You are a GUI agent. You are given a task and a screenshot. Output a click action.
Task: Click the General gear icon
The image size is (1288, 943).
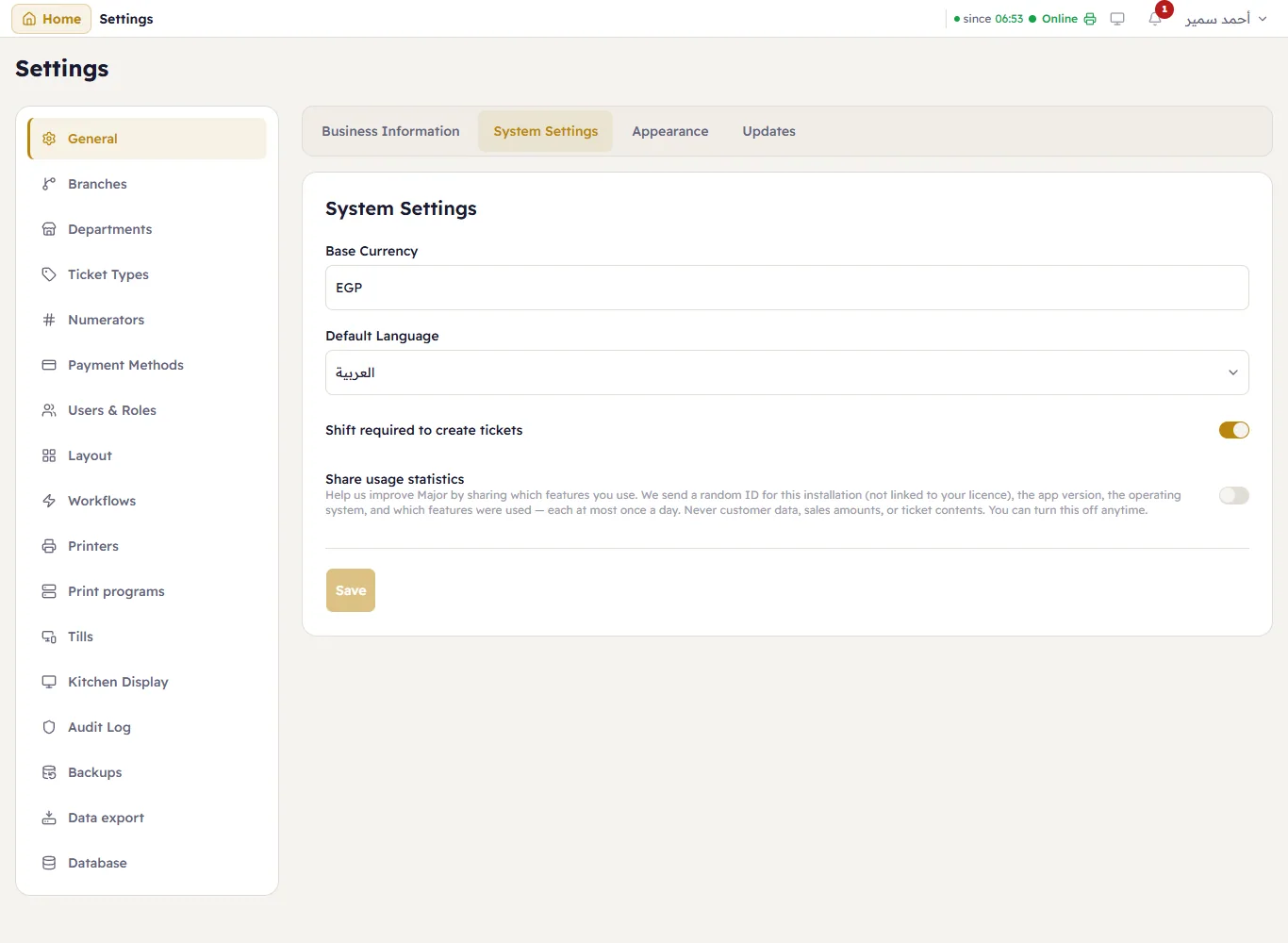pos(49,139)
